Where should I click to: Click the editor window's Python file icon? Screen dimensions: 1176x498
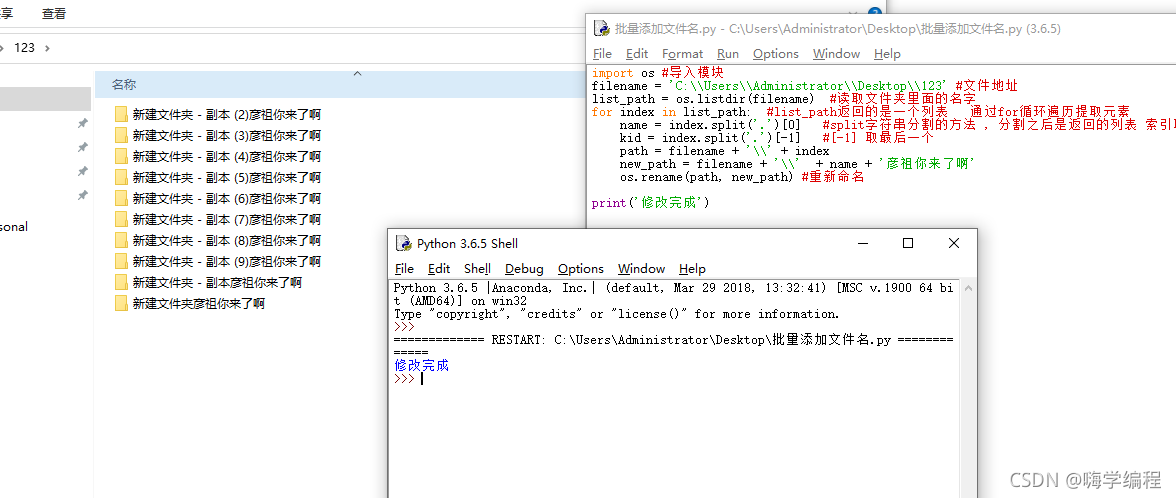(602, 28)
